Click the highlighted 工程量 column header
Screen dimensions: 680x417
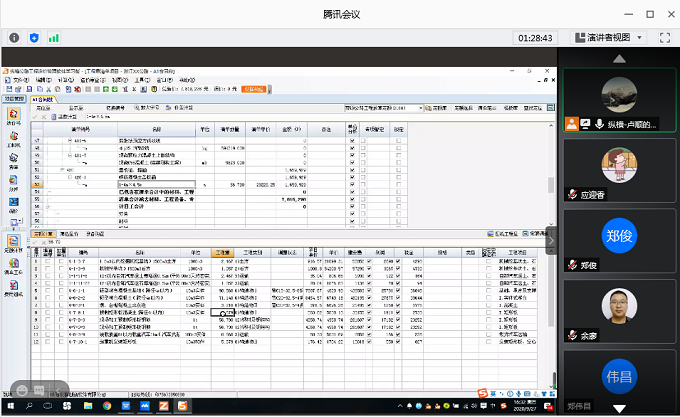(222, 252)
